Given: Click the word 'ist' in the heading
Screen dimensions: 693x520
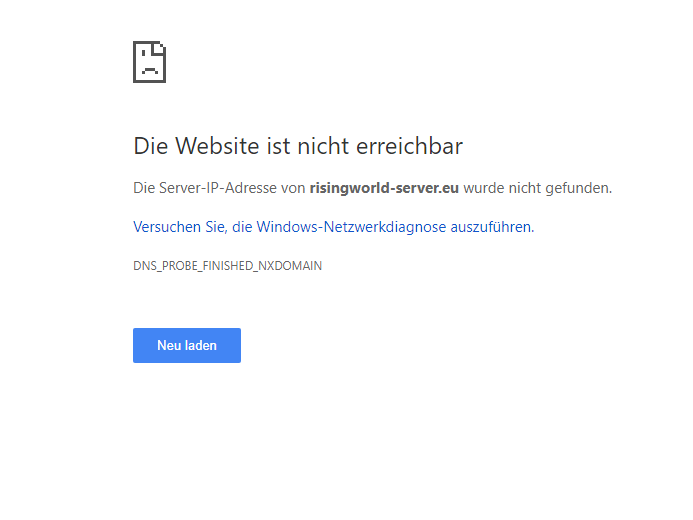Looking at the screenshot, I should (x=277, y=146).
